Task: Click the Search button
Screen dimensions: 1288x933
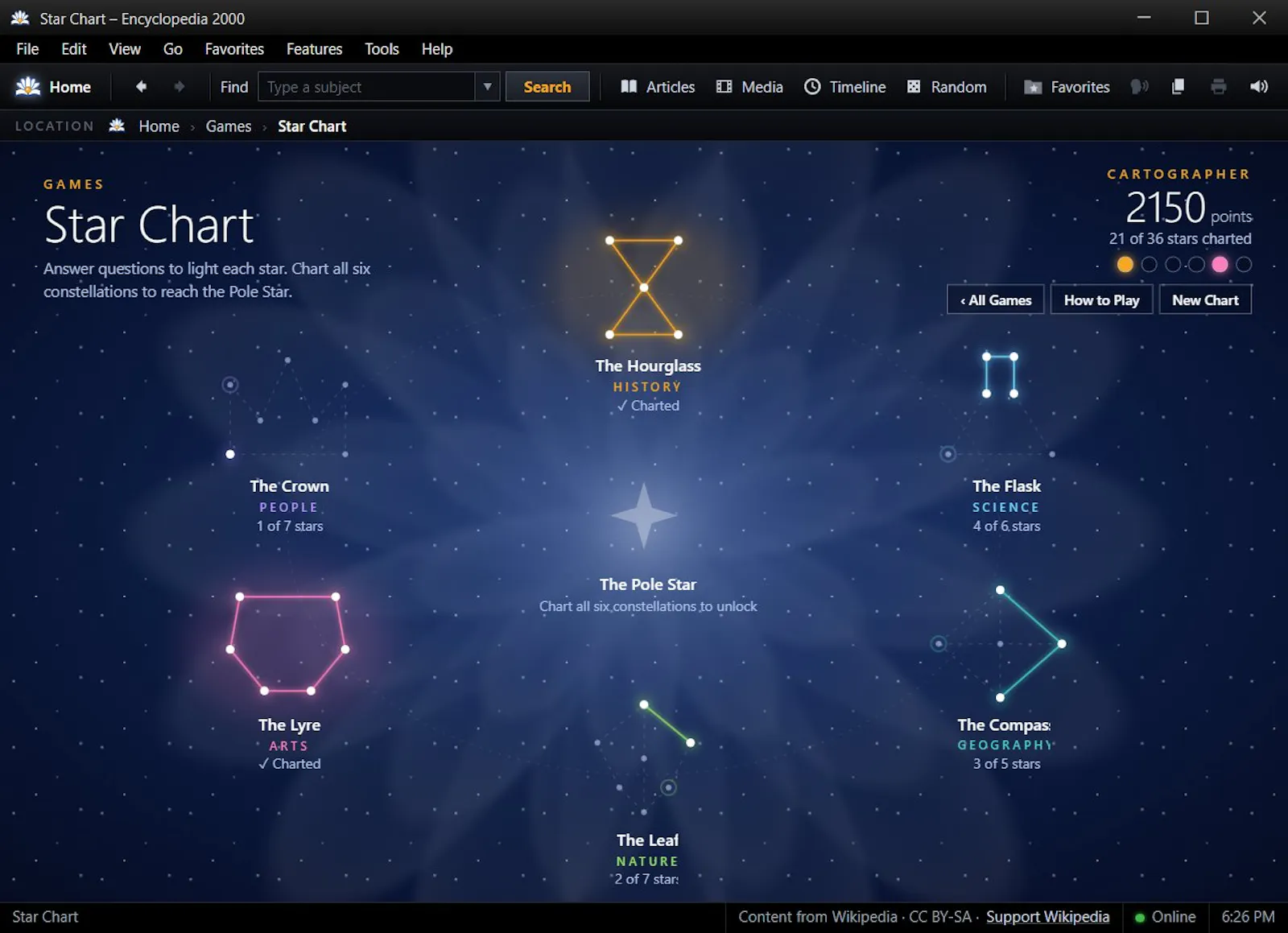Action: [547, 87]
